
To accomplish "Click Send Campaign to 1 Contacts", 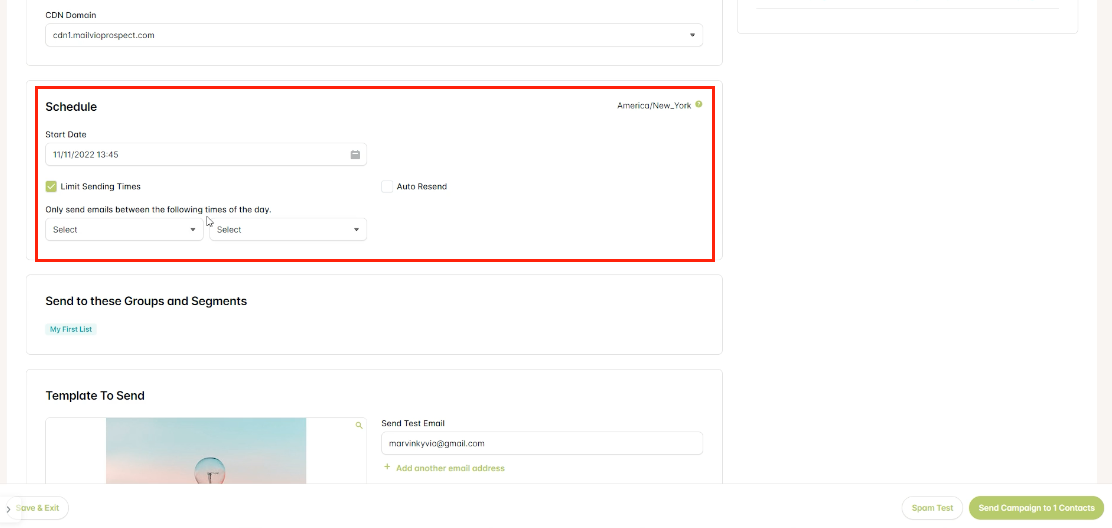I will 1036,508.
